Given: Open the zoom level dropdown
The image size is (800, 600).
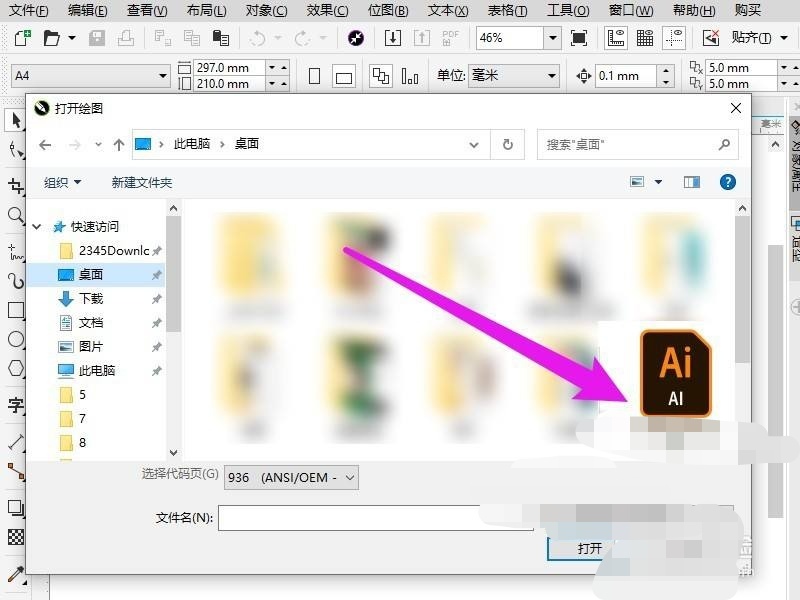Looking at the screenshot, I should pyautogui.click(x=553, y=38).
